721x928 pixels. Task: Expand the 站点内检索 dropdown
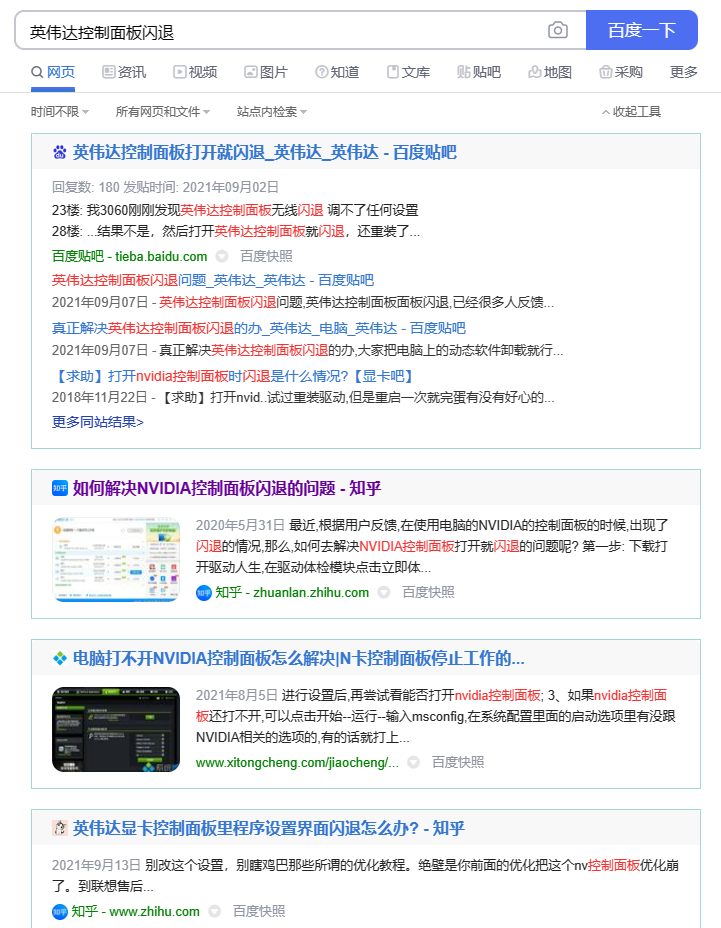coord(272,112)
